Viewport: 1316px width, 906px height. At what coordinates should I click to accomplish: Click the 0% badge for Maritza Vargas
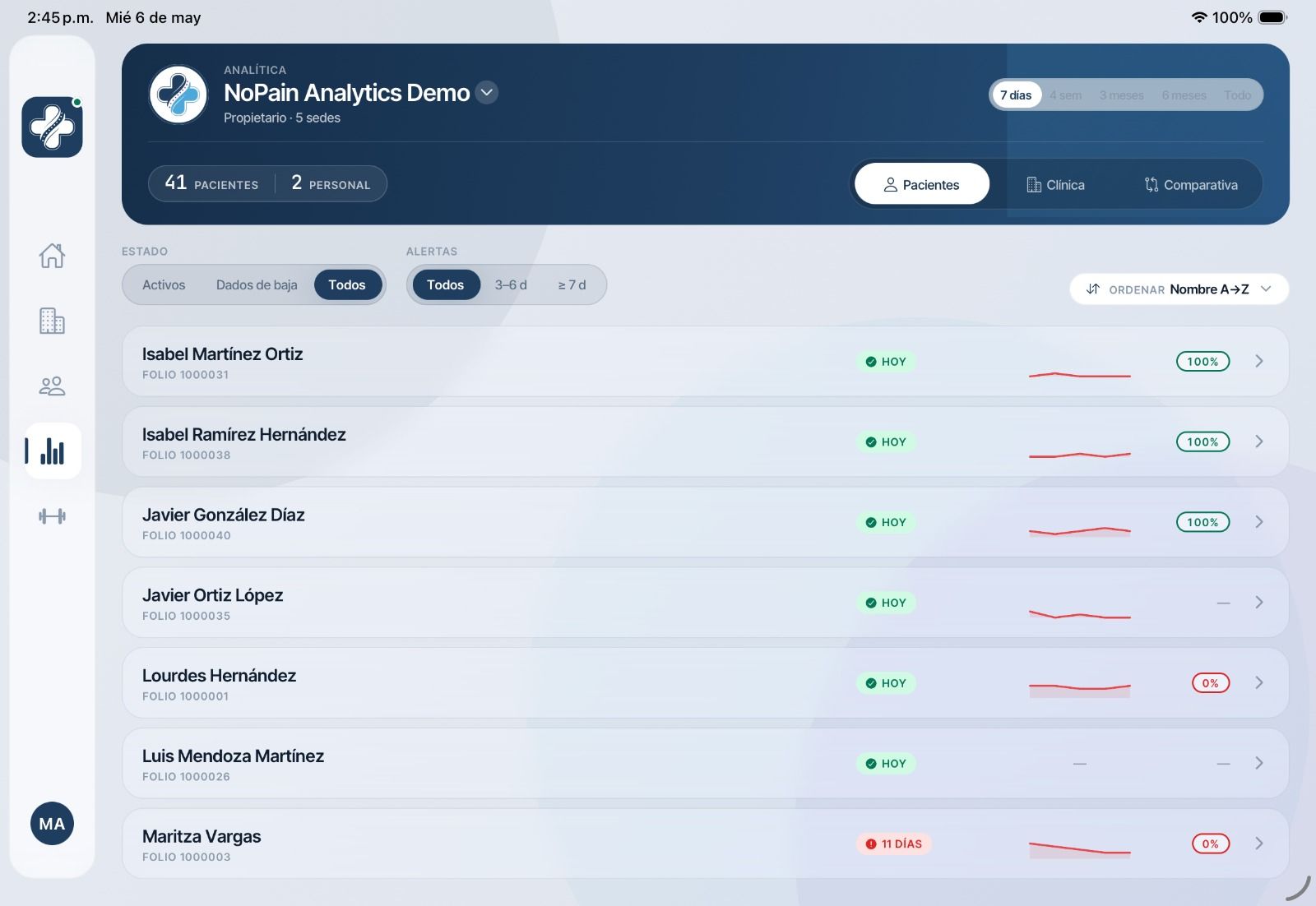coord(1211,844)
